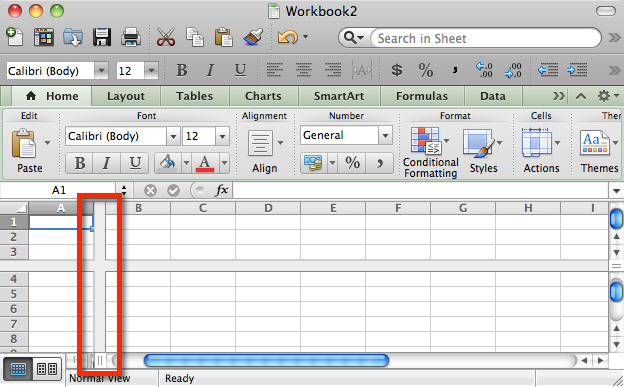Click the Themes button

point(599,152)
